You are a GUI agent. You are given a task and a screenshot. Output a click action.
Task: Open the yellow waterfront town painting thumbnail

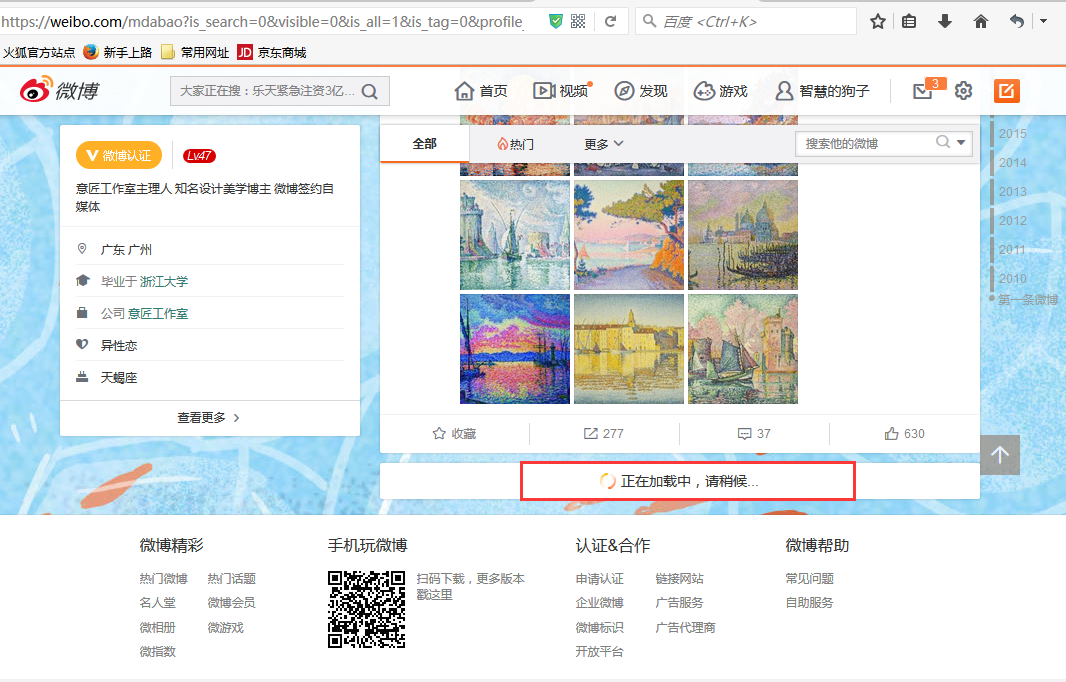coord(629,349)
